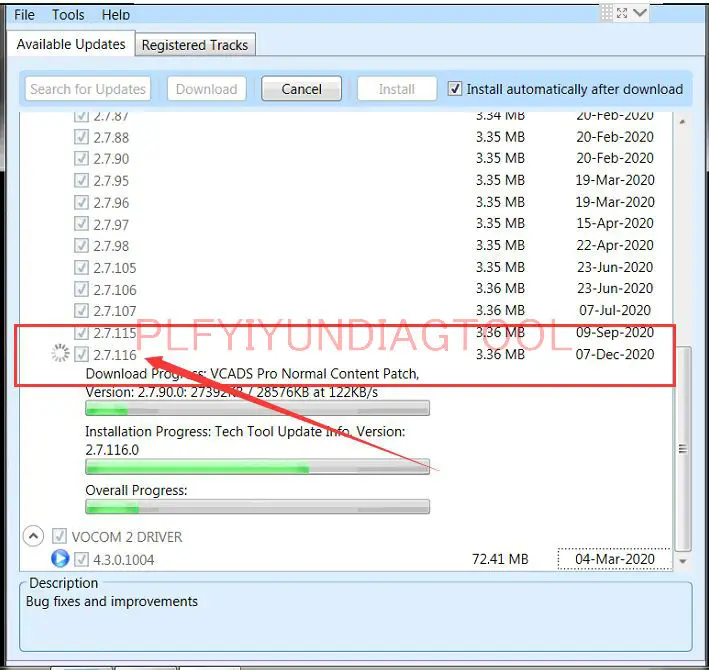Click the Download button
Screen dimensions: 709x670
point(207,89)
